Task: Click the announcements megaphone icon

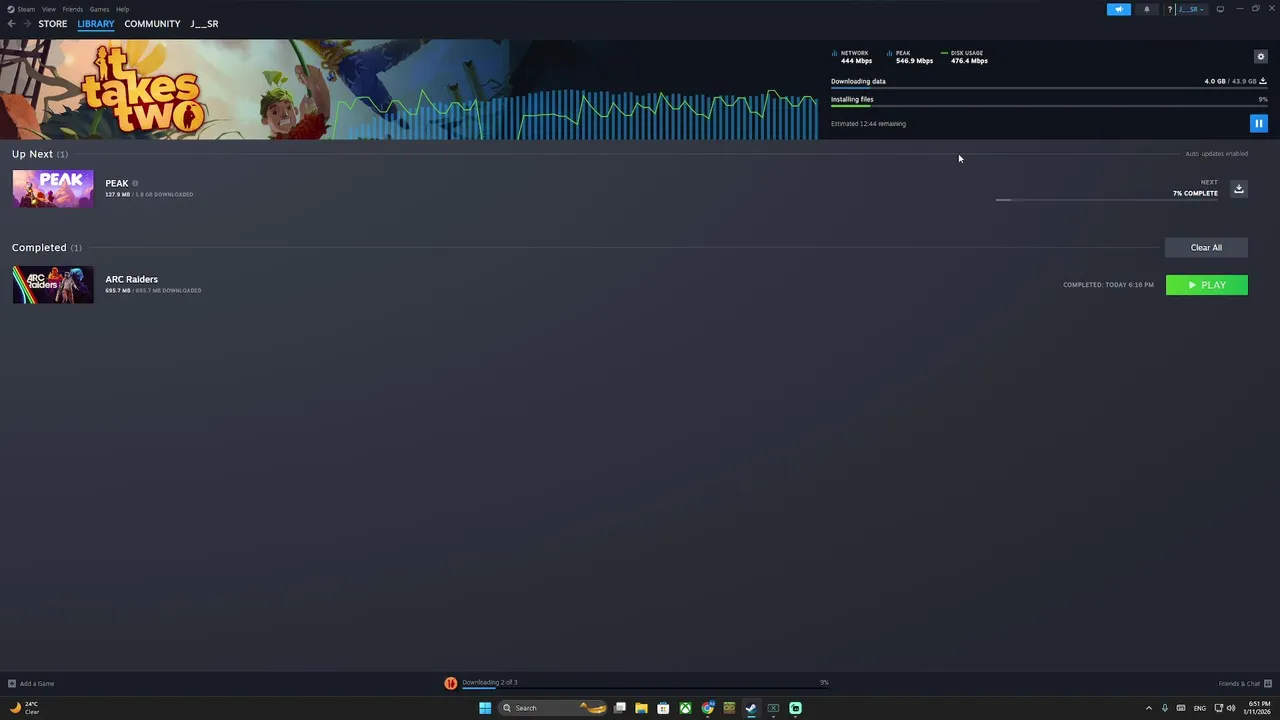Action: point(1118,9)
